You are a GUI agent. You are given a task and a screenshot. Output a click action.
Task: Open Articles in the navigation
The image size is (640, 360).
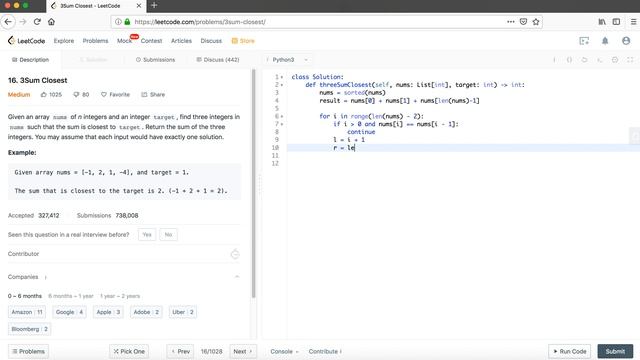pyautogui.click(x=181, y=41)
